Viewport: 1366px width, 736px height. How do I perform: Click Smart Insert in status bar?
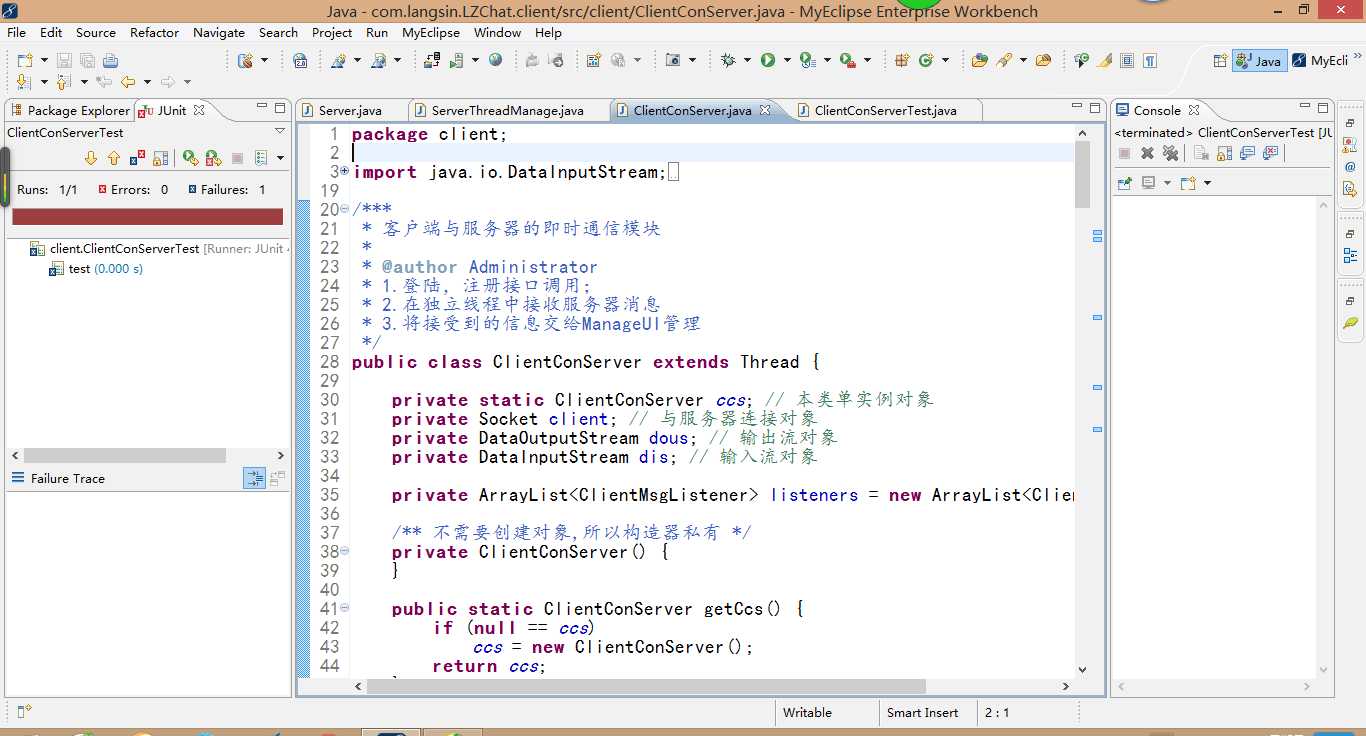tap(922, 713)
